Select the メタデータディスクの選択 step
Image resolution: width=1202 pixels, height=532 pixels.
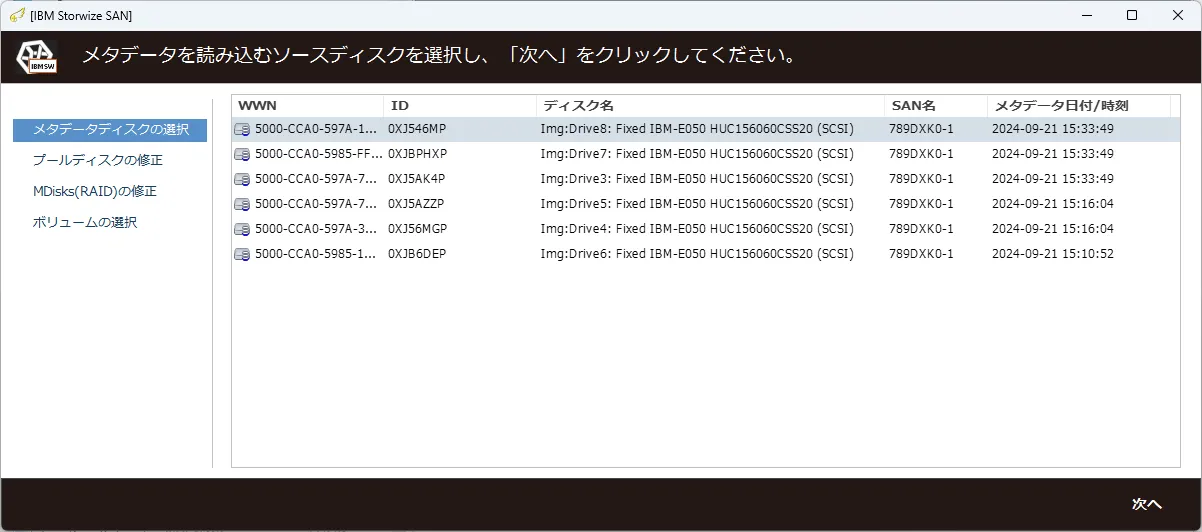click(x=110, y=130)
